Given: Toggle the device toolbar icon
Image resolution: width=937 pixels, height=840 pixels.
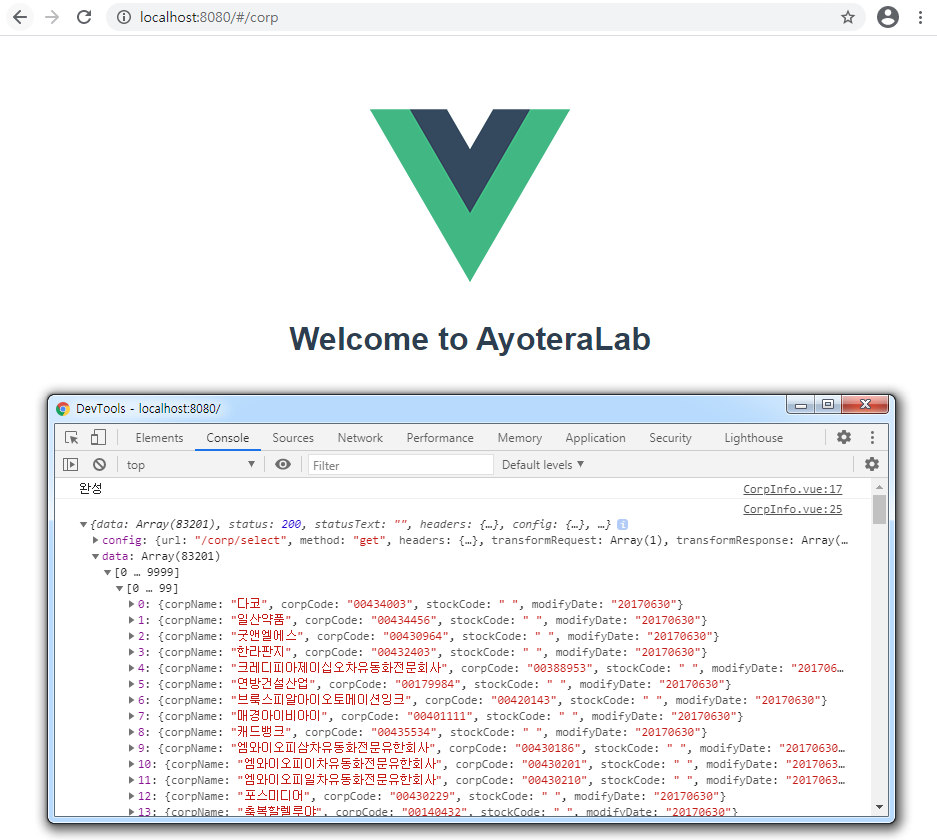Looking at the screenshot, I should [98, 438].
